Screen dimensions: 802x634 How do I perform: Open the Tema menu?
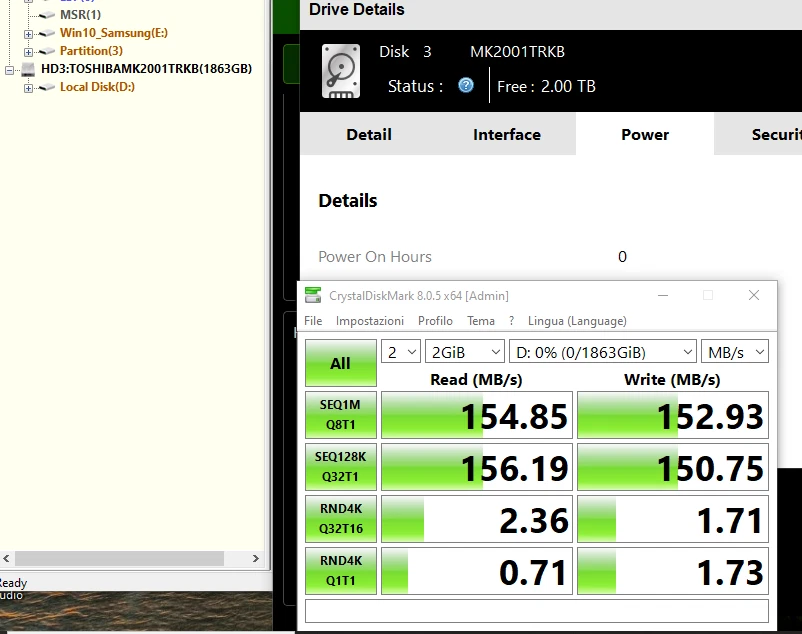(481, 320)
